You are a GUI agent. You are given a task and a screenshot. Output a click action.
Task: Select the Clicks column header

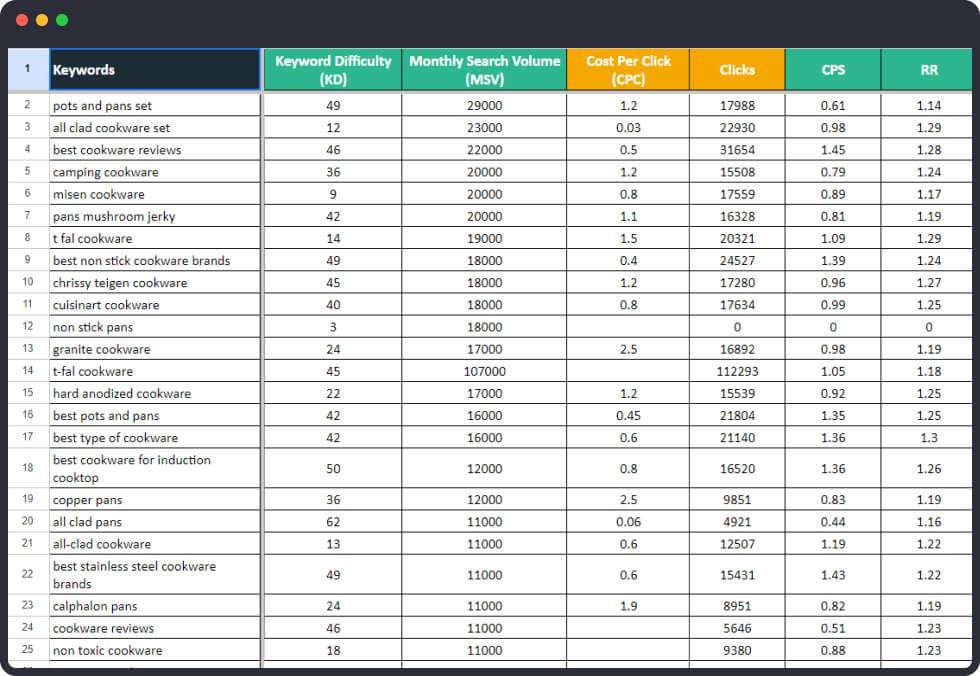[x=738, y=69]
